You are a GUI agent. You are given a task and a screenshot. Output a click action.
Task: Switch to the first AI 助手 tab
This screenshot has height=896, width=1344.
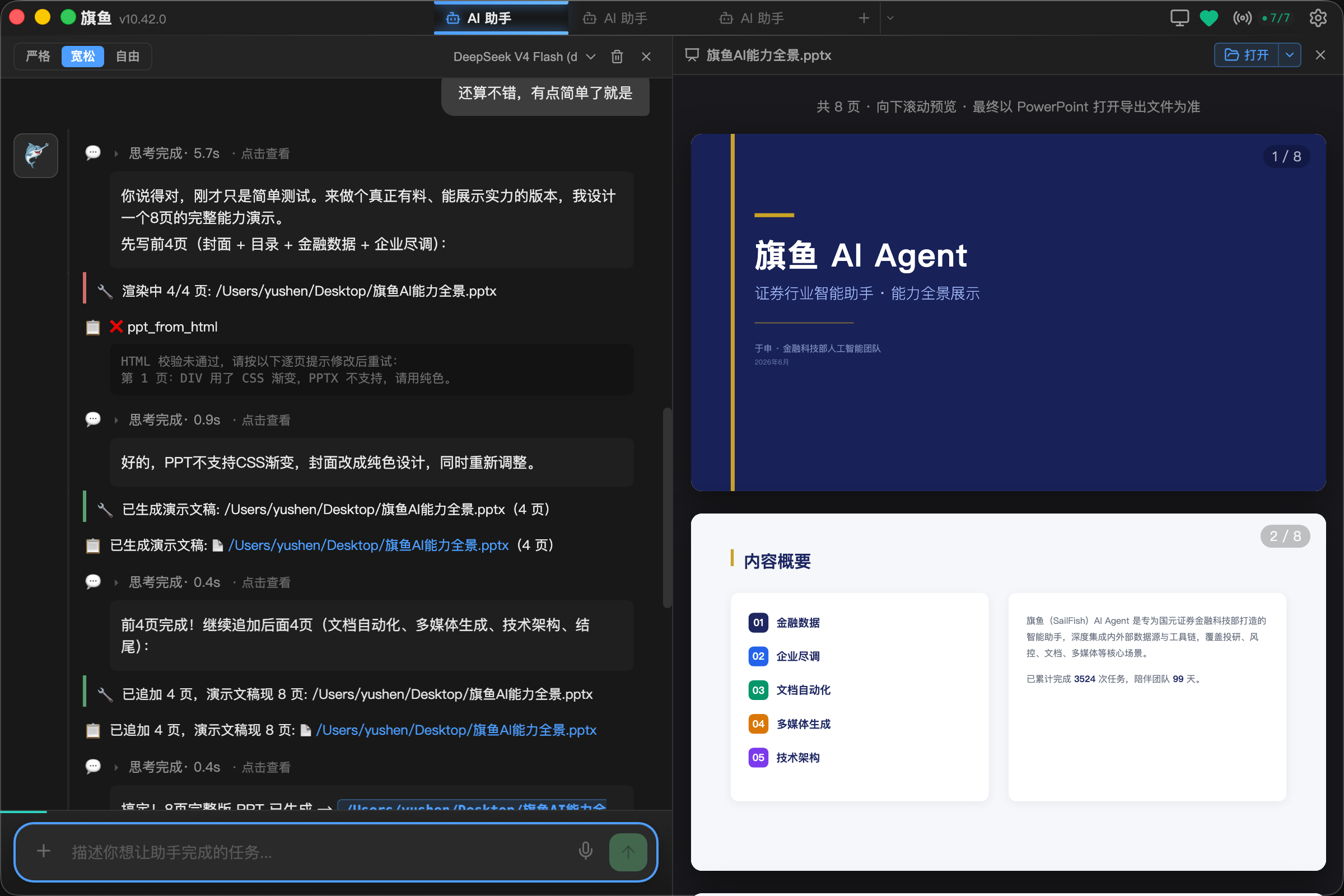501,18
